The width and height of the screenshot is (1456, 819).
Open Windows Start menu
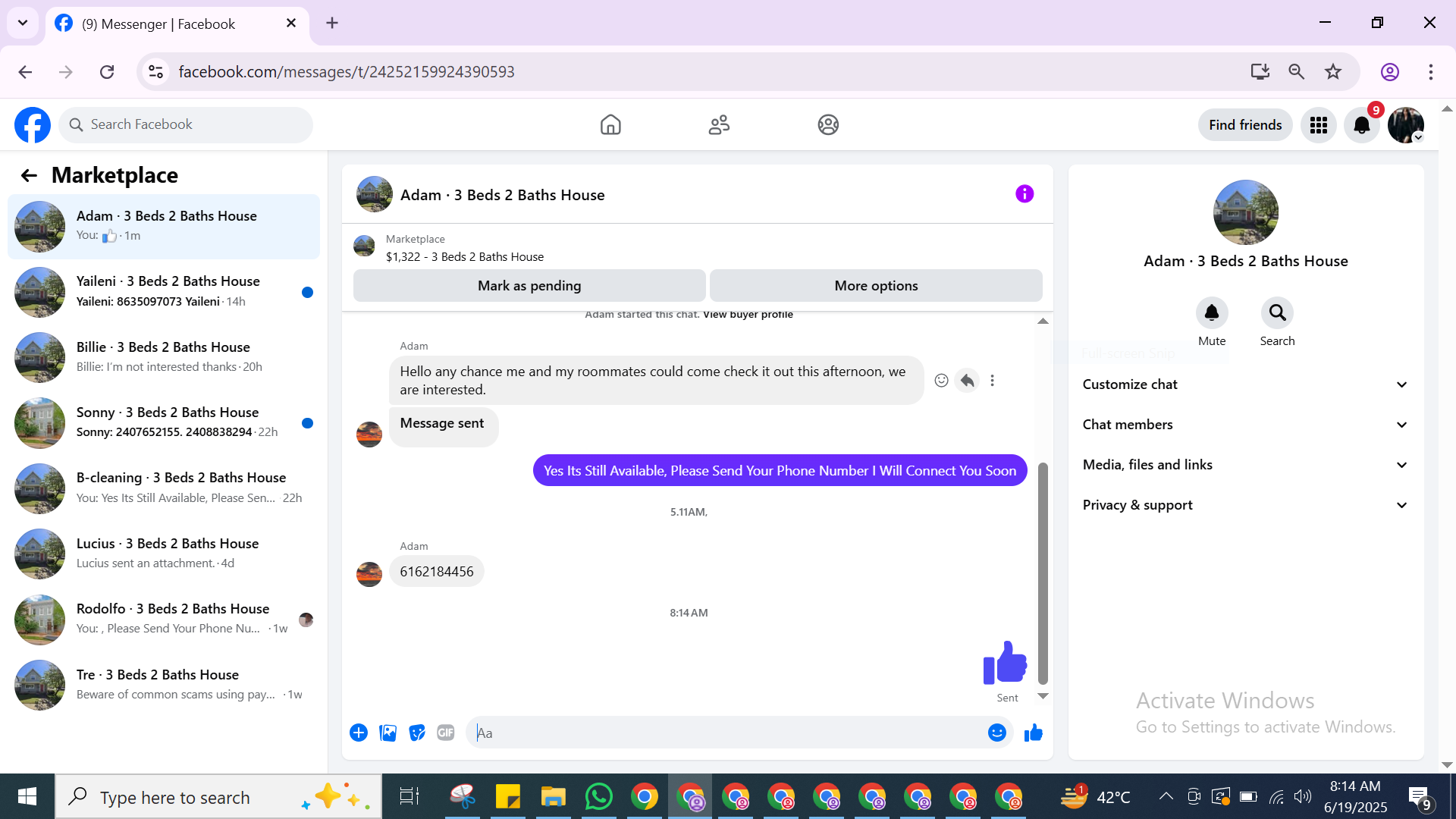(x=27, y=797)
